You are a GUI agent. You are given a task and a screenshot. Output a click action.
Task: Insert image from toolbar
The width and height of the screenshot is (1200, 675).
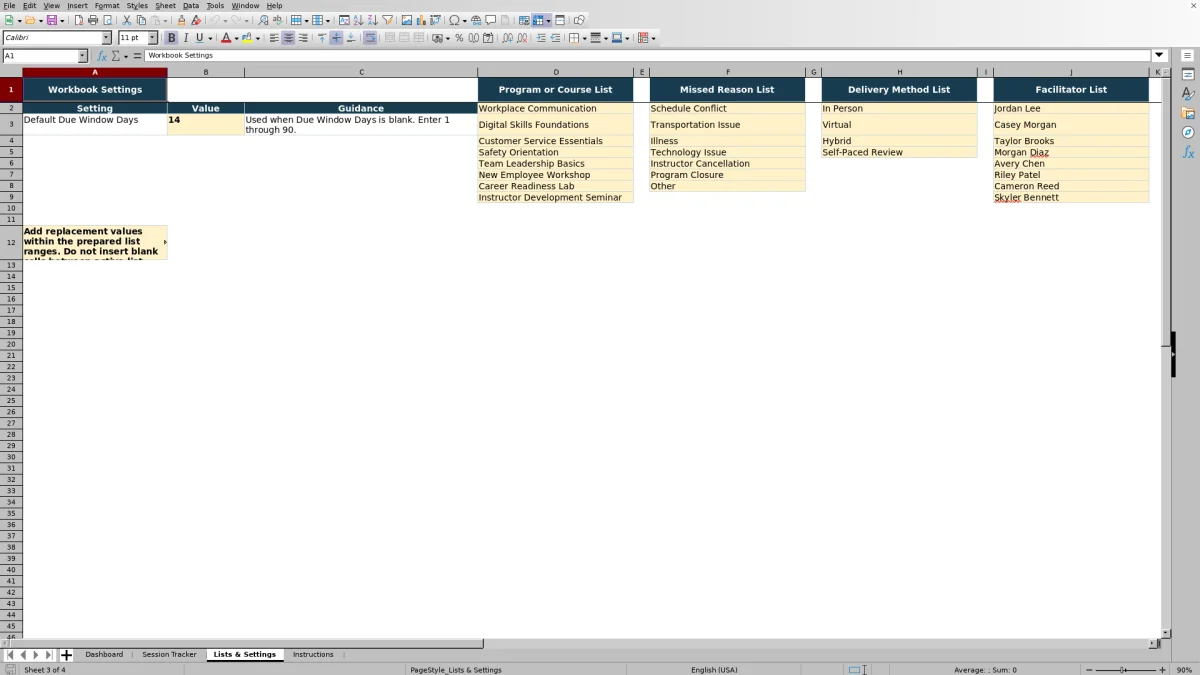[x=406, y=20]
